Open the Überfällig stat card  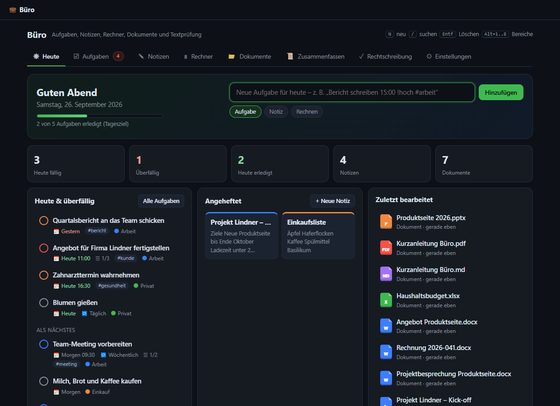pyautogui.click(x=178, y=164)
